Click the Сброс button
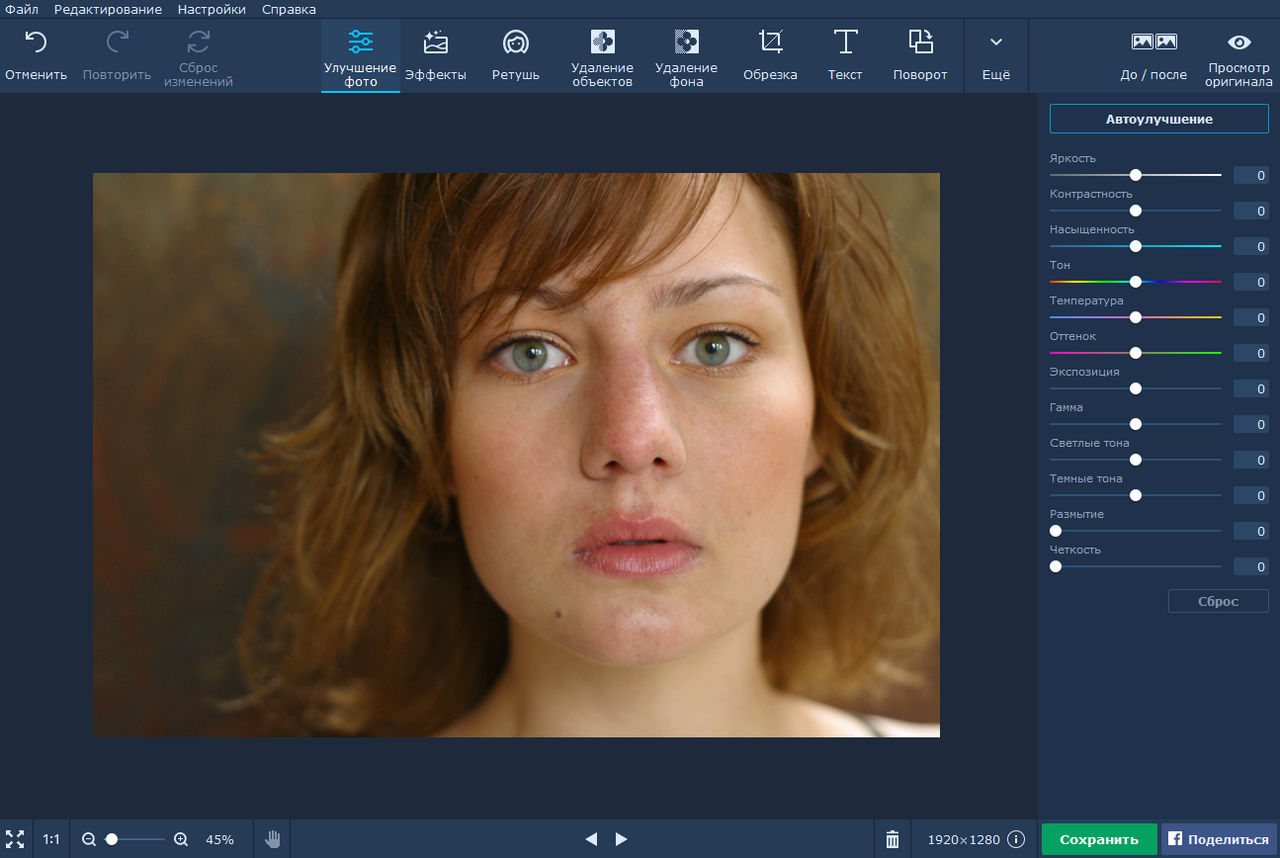Viewport: 1280px width, 858px height. click(x=1218, y=601)
